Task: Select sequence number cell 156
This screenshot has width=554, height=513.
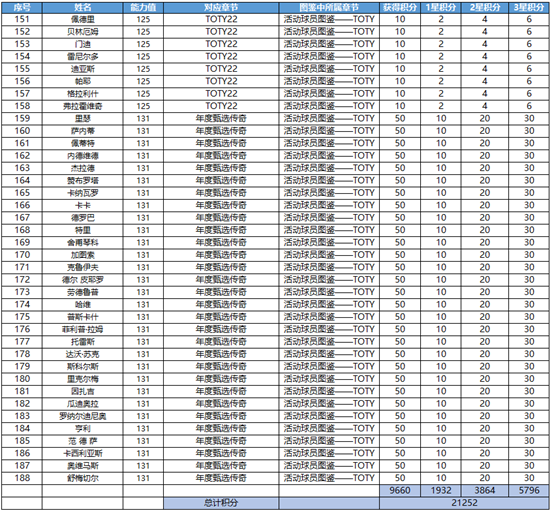Action: point(22,81)
